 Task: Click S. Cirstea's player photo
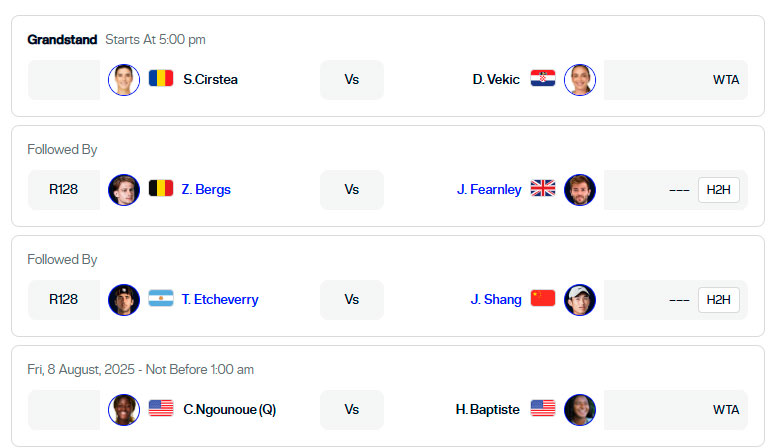point(124,80)
